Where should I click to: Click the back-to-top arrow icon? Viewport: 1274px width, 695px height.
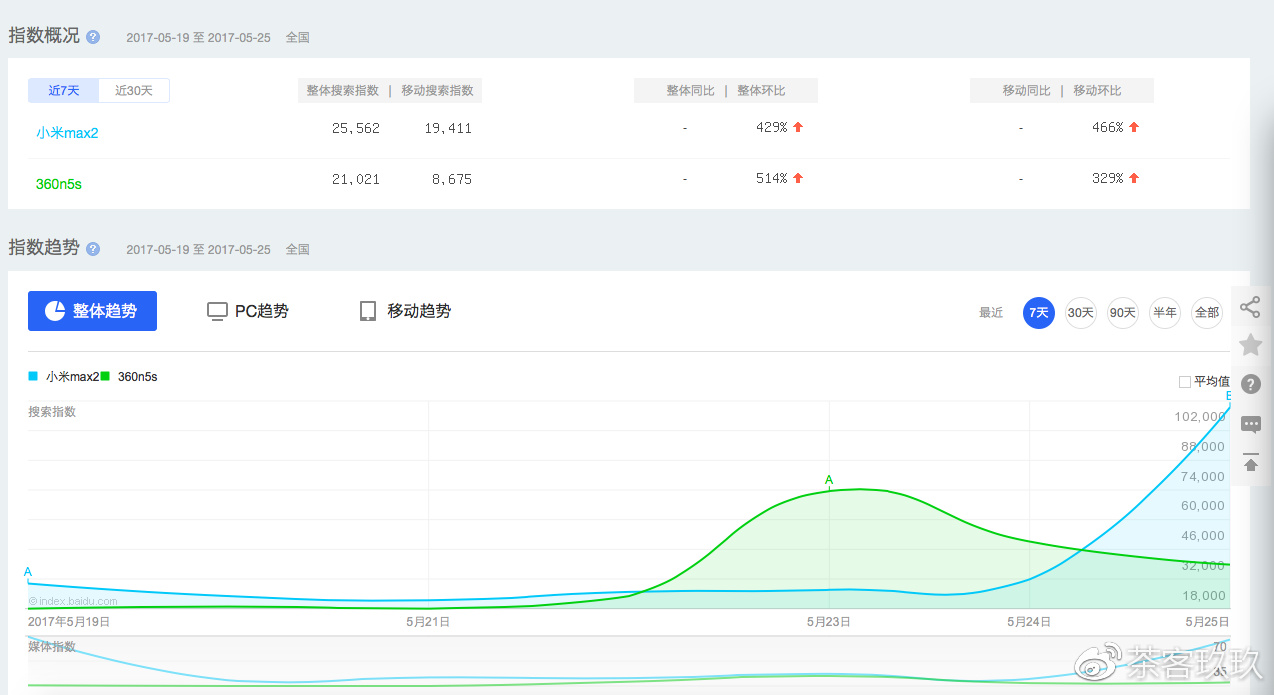[1250, 463]
